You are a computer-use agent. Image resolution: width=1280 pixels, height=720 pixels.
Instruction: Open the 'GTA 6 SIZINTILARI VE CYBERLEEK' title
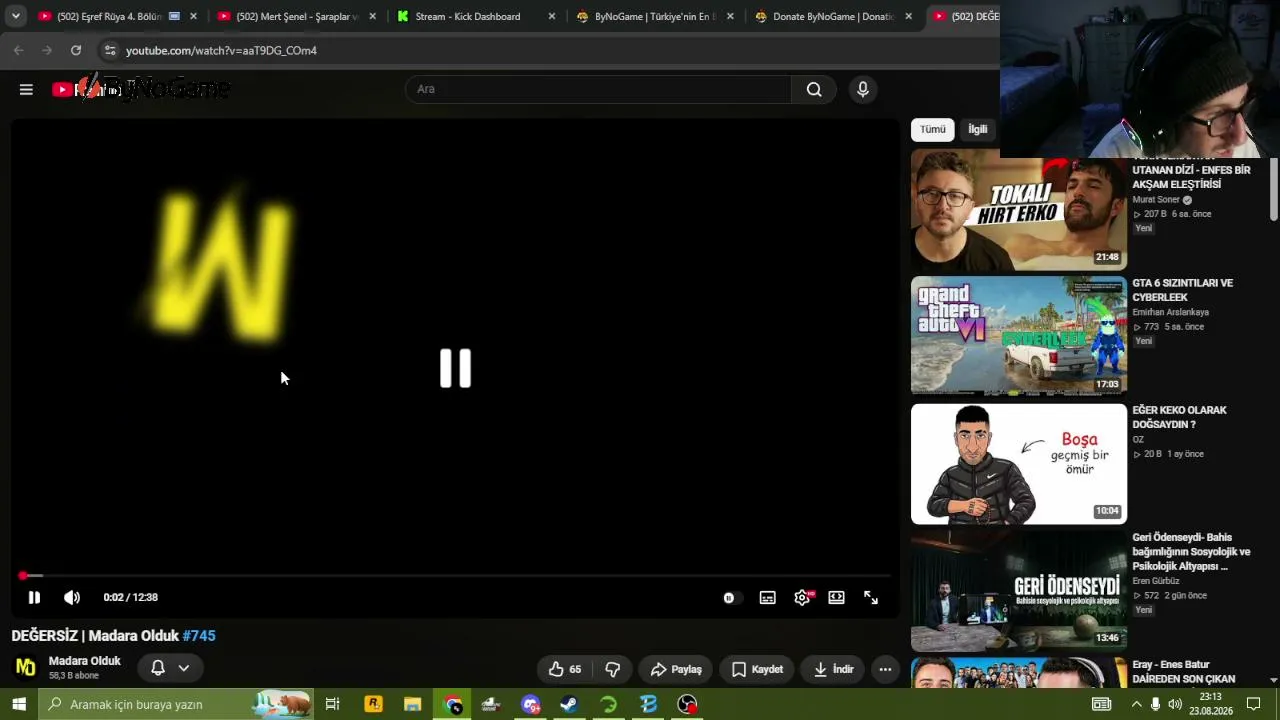(x=1182, y=290)
